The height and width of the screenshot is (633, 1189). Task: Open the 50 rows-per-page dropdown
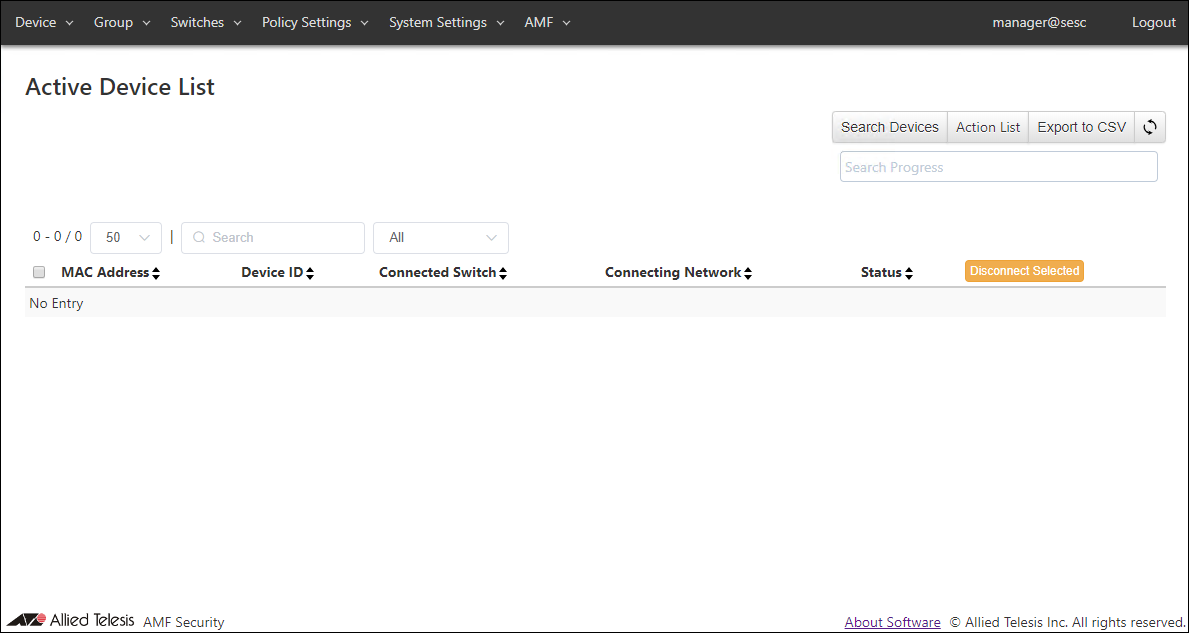[x=126, y=238]
